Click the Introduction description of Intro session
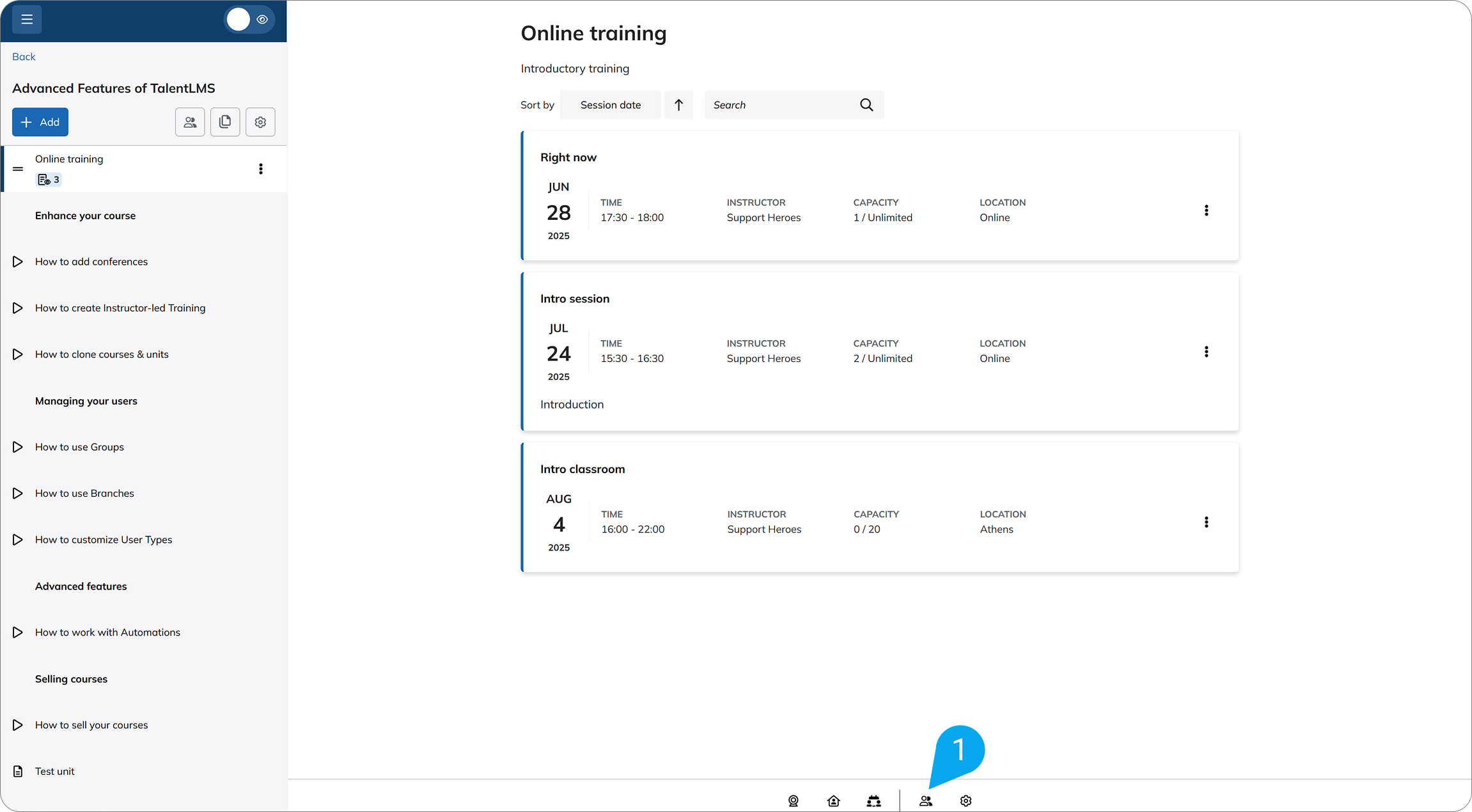 (572, 405)
